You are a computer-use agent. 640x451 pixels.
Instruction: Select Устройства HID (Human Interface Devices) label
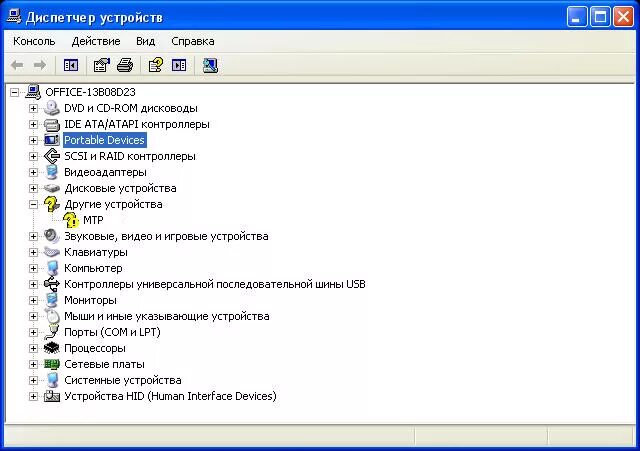pos(170,396)
